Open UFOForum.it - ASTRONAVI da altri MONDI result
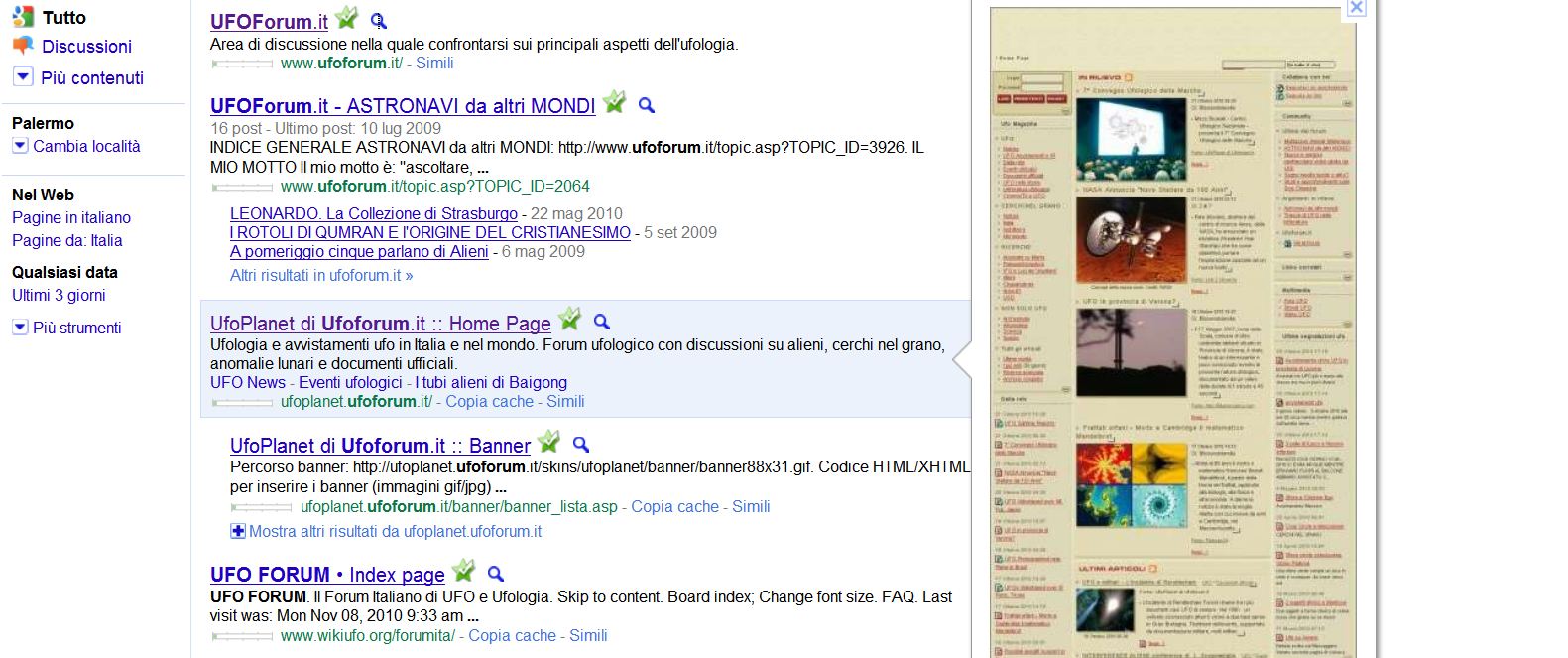Viewport: 1568px width, 658px height. pyautogui.click(x=403, y=105)
